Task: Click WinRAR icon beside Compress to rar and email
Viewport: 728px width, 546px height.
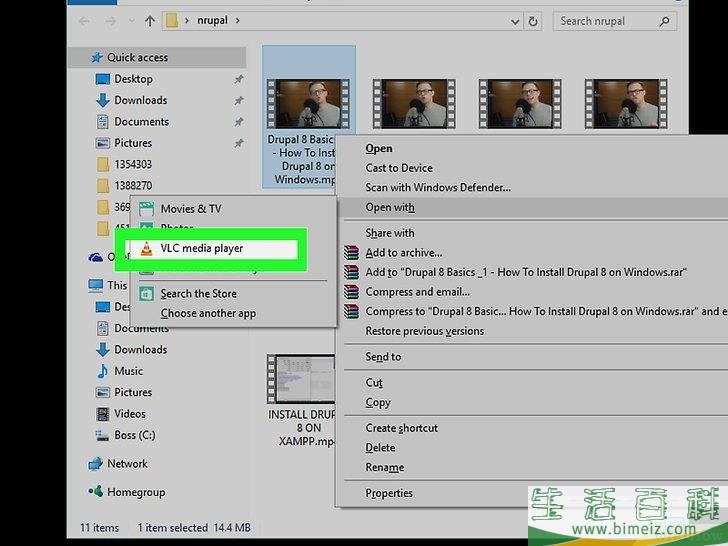Action: [x=351, y=311]
